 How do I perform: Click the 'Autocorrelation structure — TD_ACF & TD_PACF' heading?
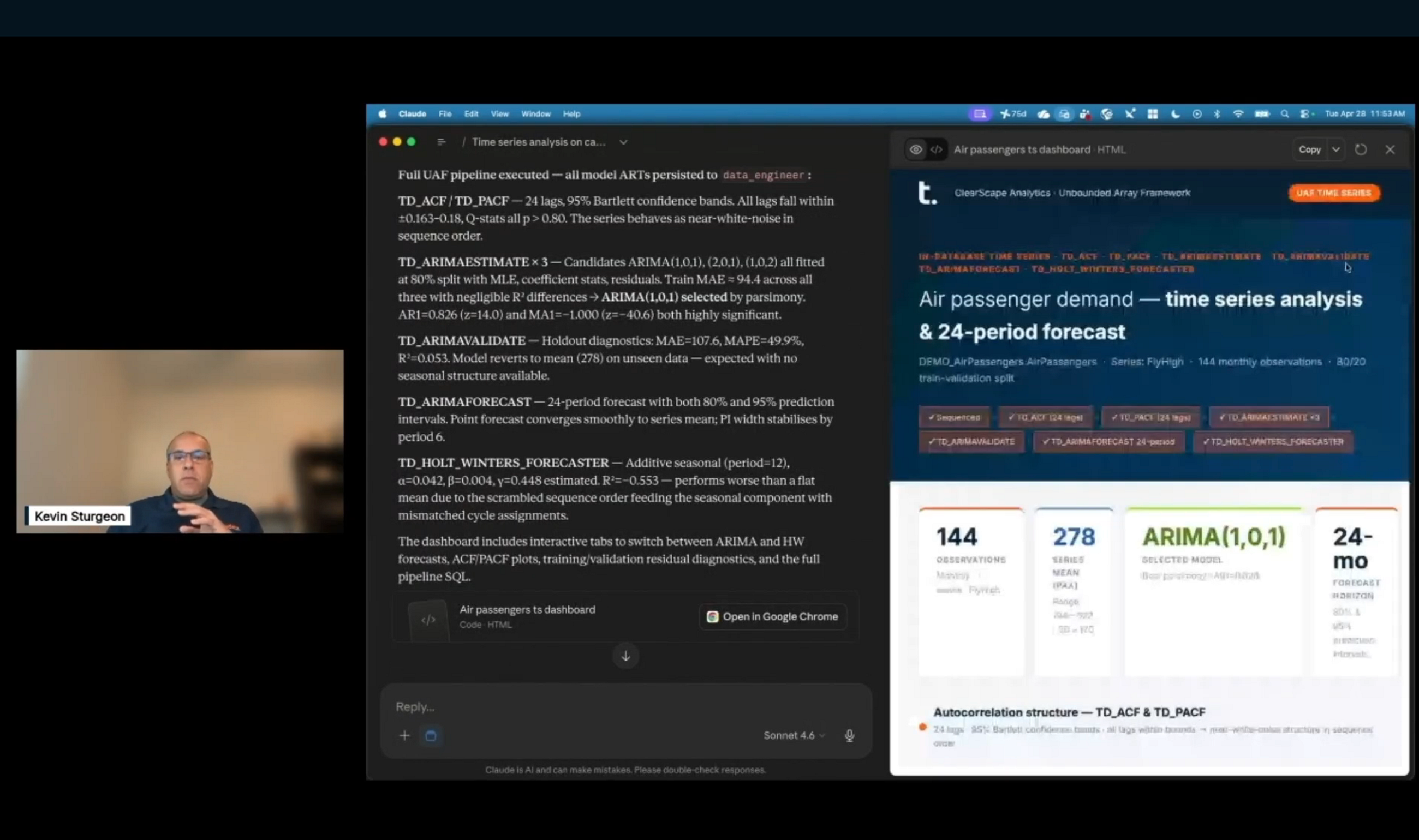click(1069, 712)
